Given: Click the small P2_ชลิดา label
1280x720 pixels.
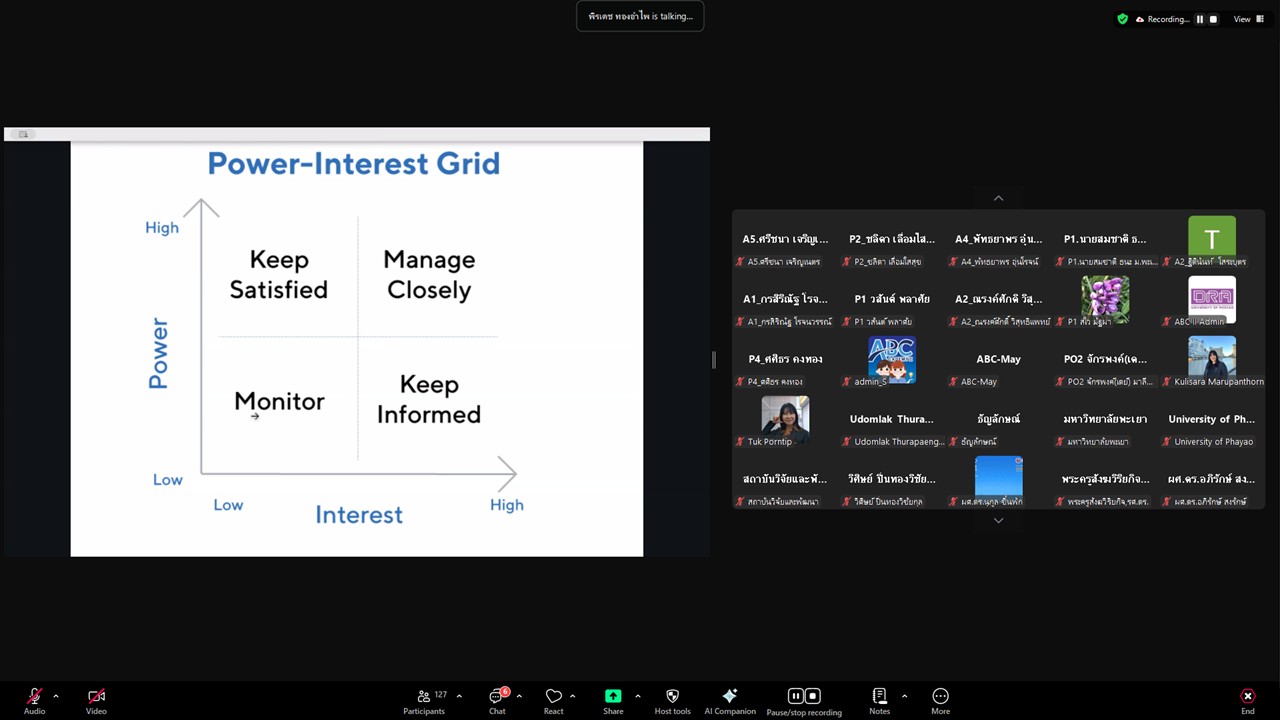Looking at the screenshot, I should (x=888, y=261).
